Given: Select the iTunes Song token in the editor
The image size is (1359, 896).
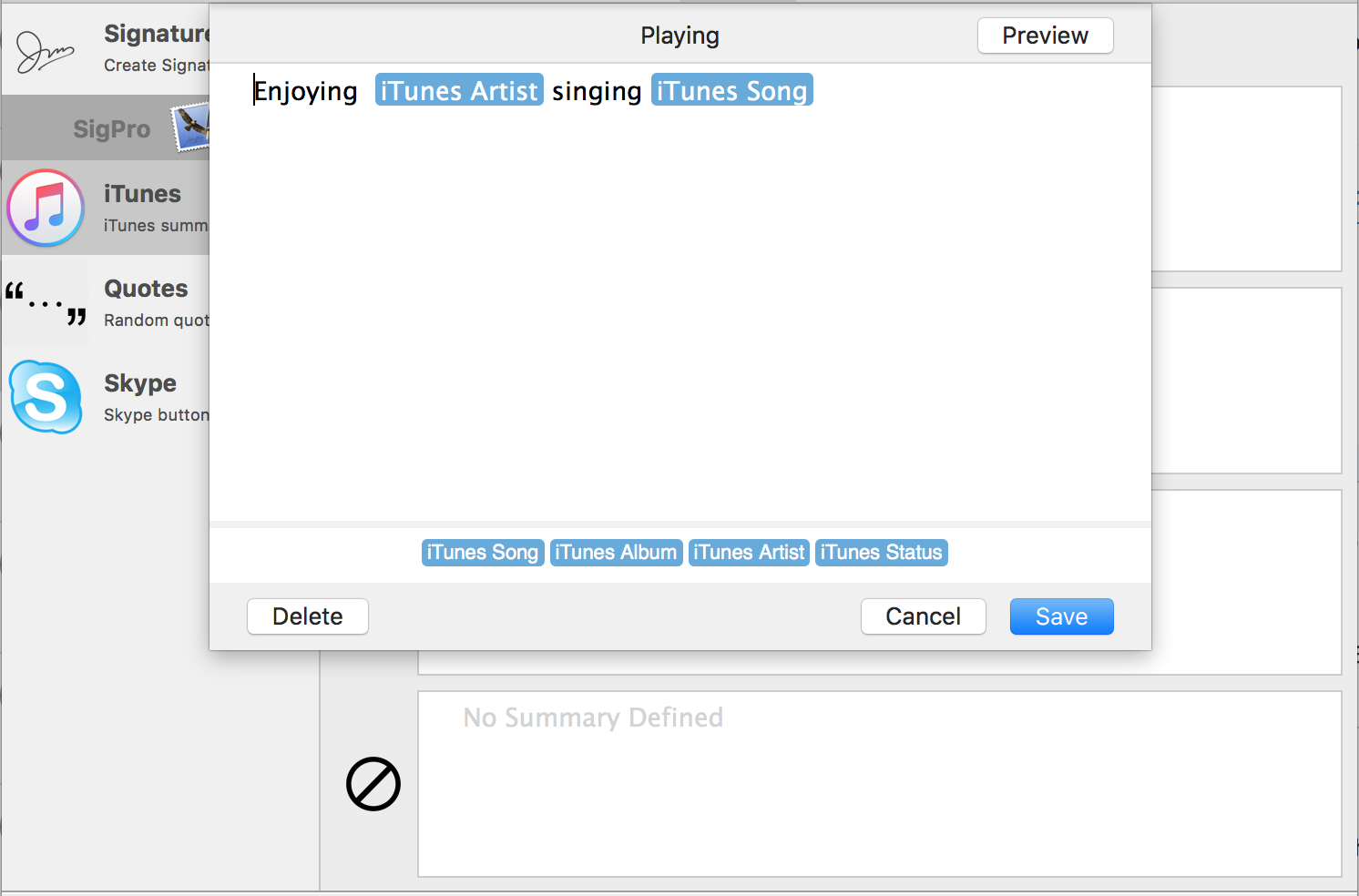Looking at the screenshot, I should point(731,90).
